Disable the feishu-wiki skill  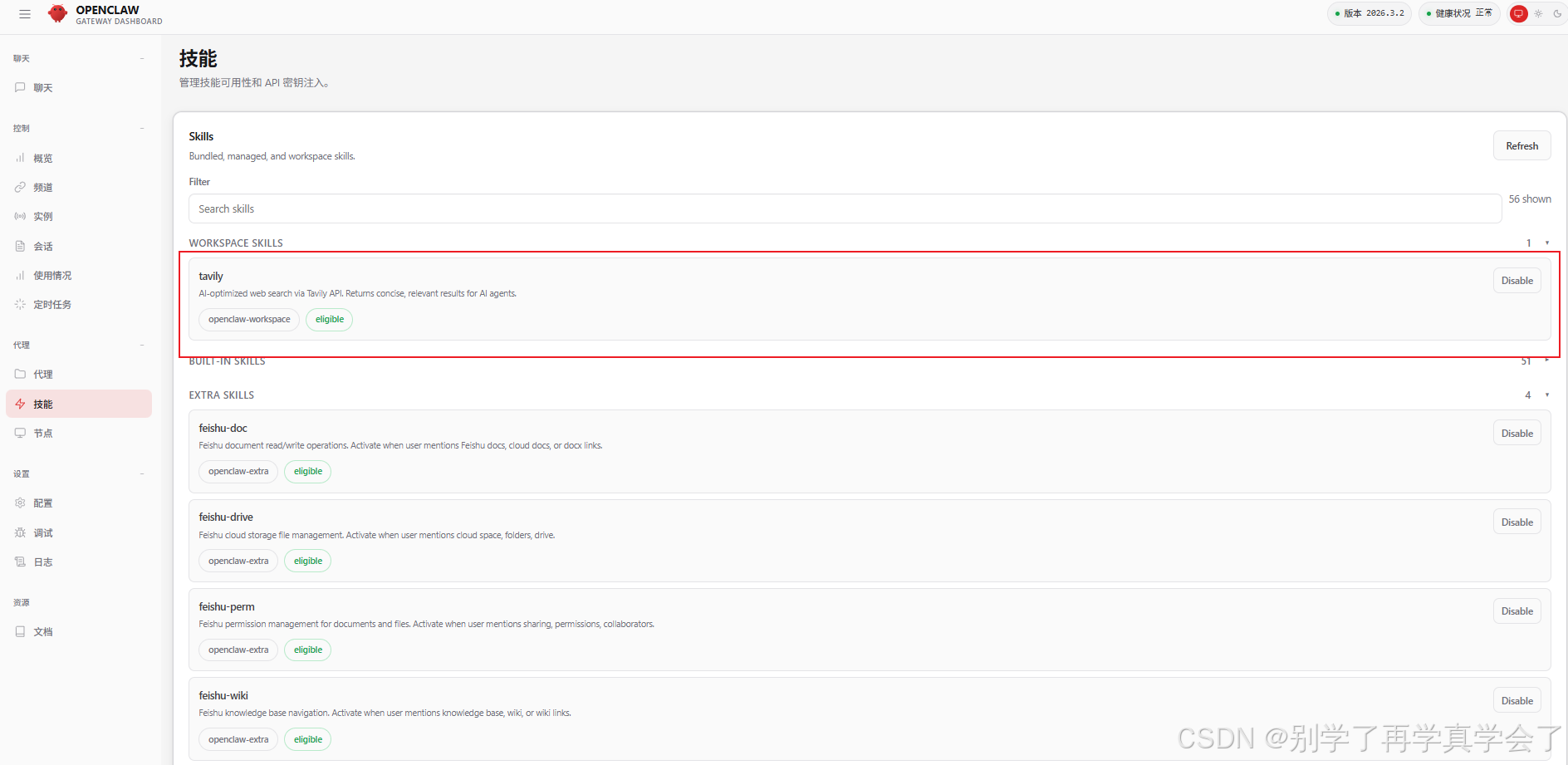click(x=1517, y=700)
